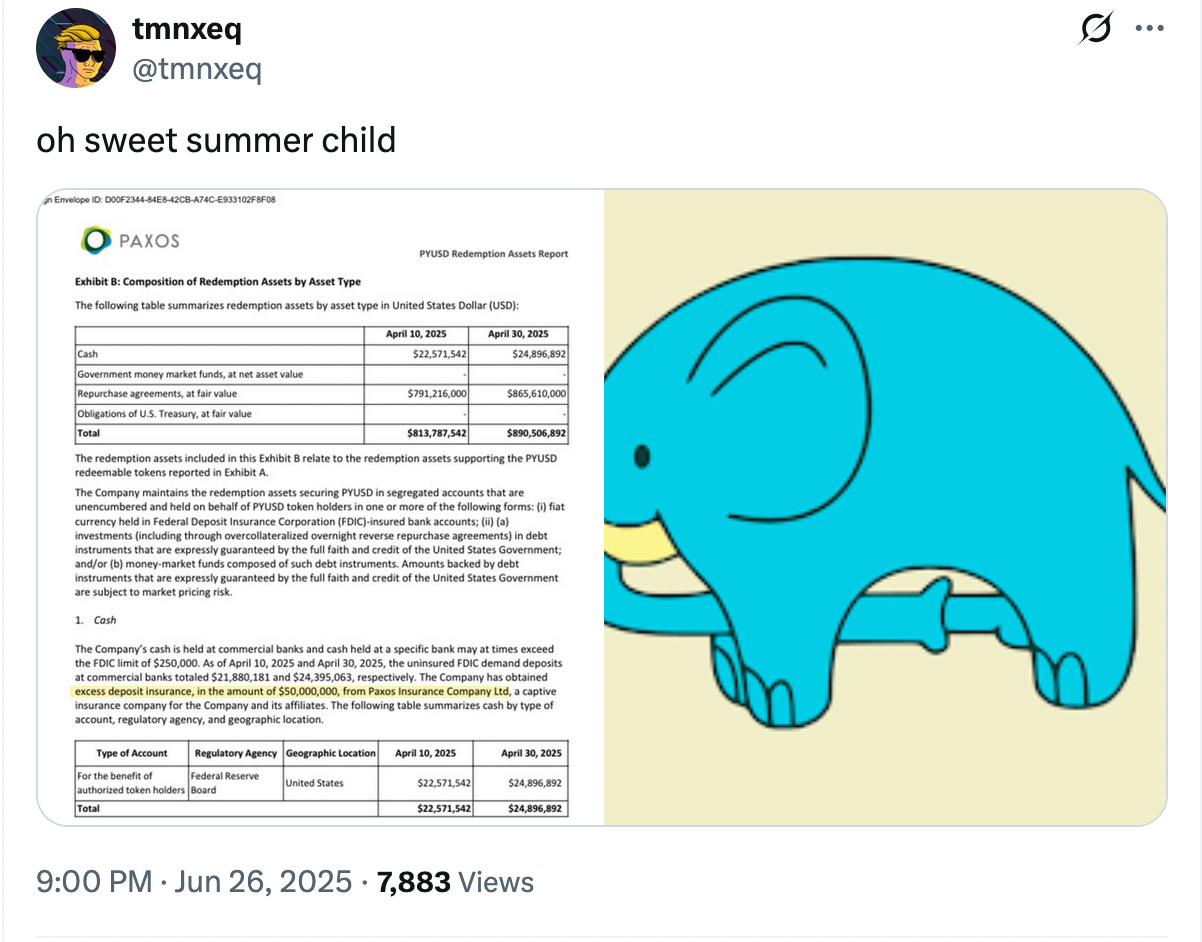
Task: Click the tweet text 'oh sweet summer child'
Action: (217, 139)
